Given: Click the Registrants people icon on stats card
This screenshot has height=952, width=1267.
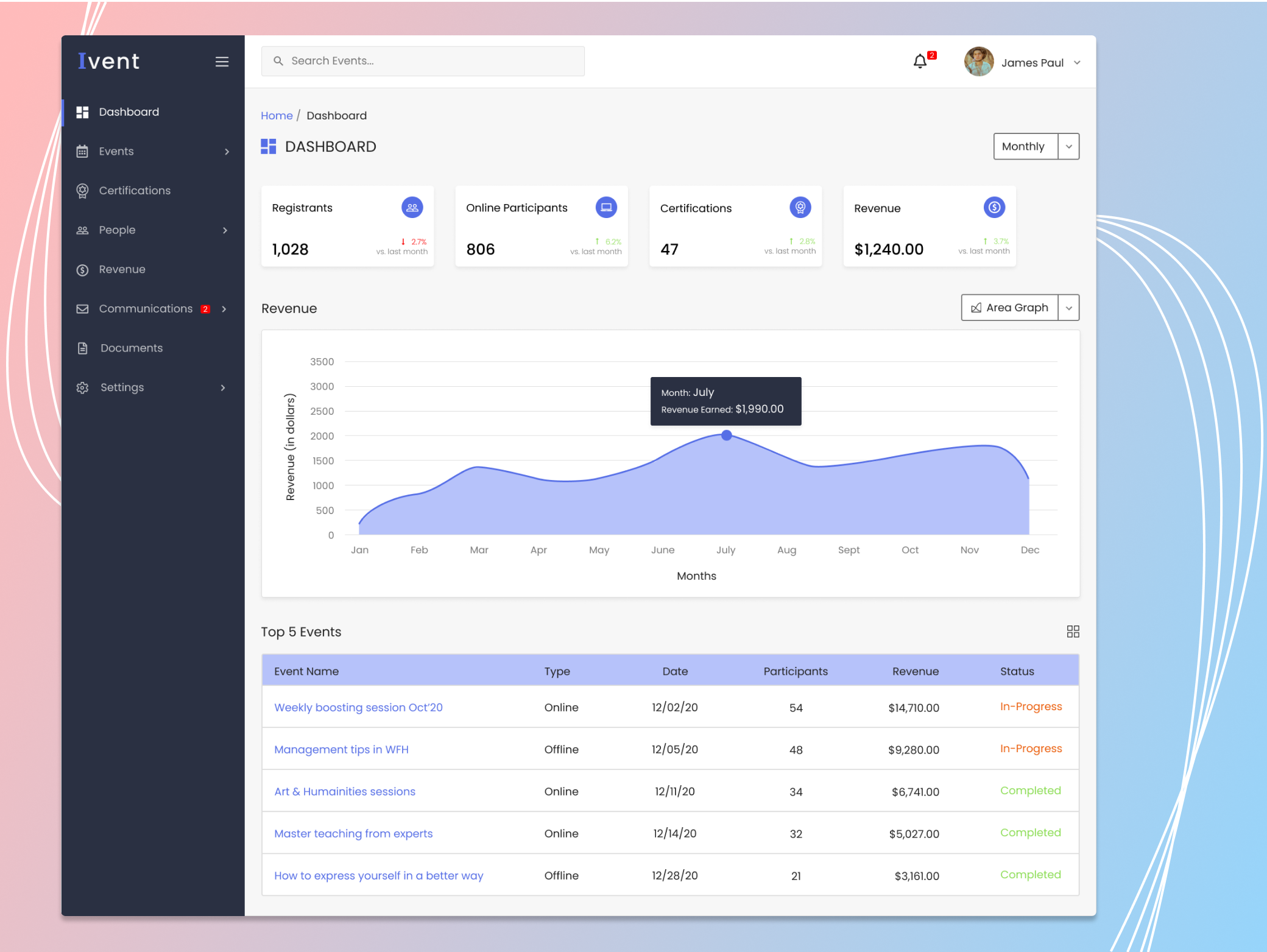Looking at the screenshot, I should (412, 207).
